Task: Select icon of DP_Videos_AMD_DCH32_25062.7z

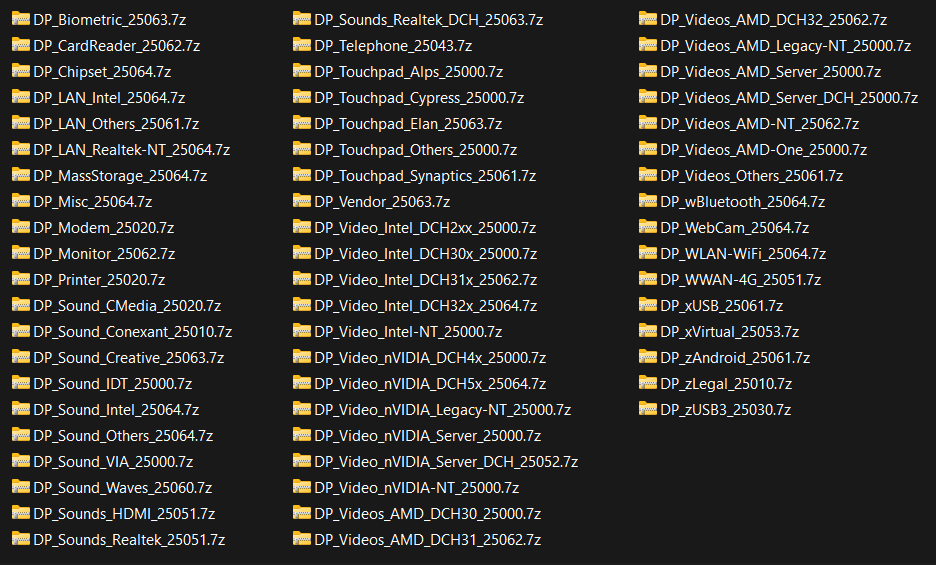Action: tap(648, 19)
